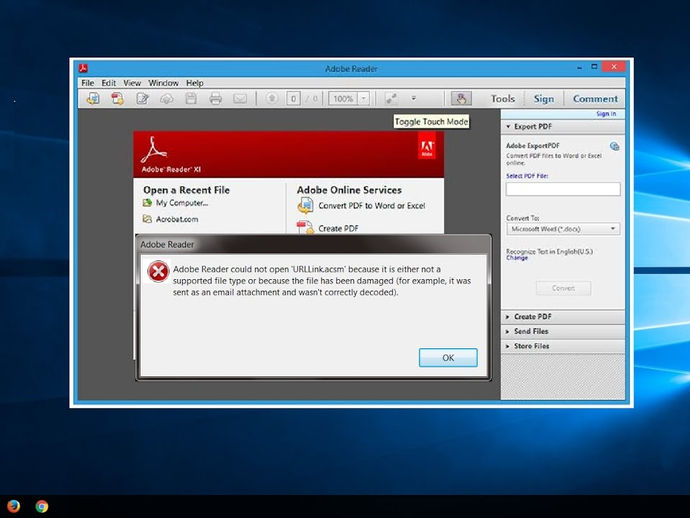
Task: Click the Email envelope toolbar icon
Action: 240,99
